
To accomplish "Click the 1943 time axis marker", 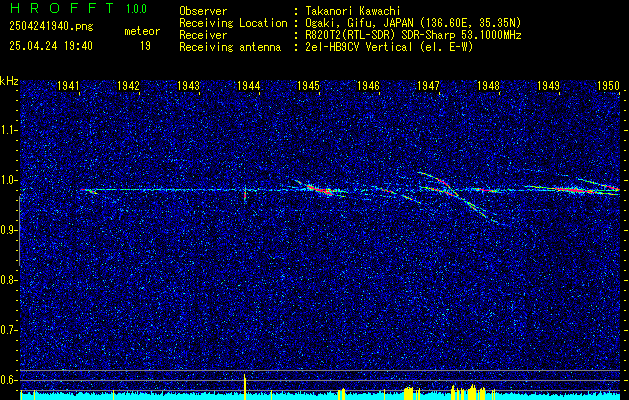I will (x=189, y=85).
